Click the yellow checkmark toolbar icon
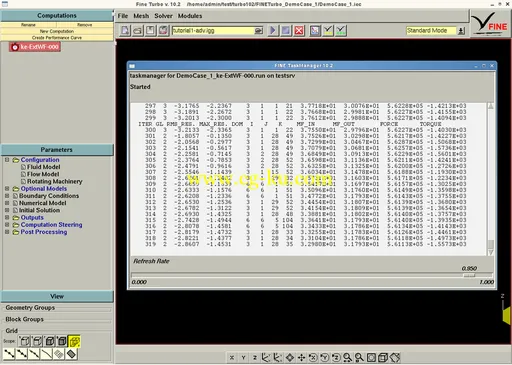This screenshot has width=512, height=365. 328,31
